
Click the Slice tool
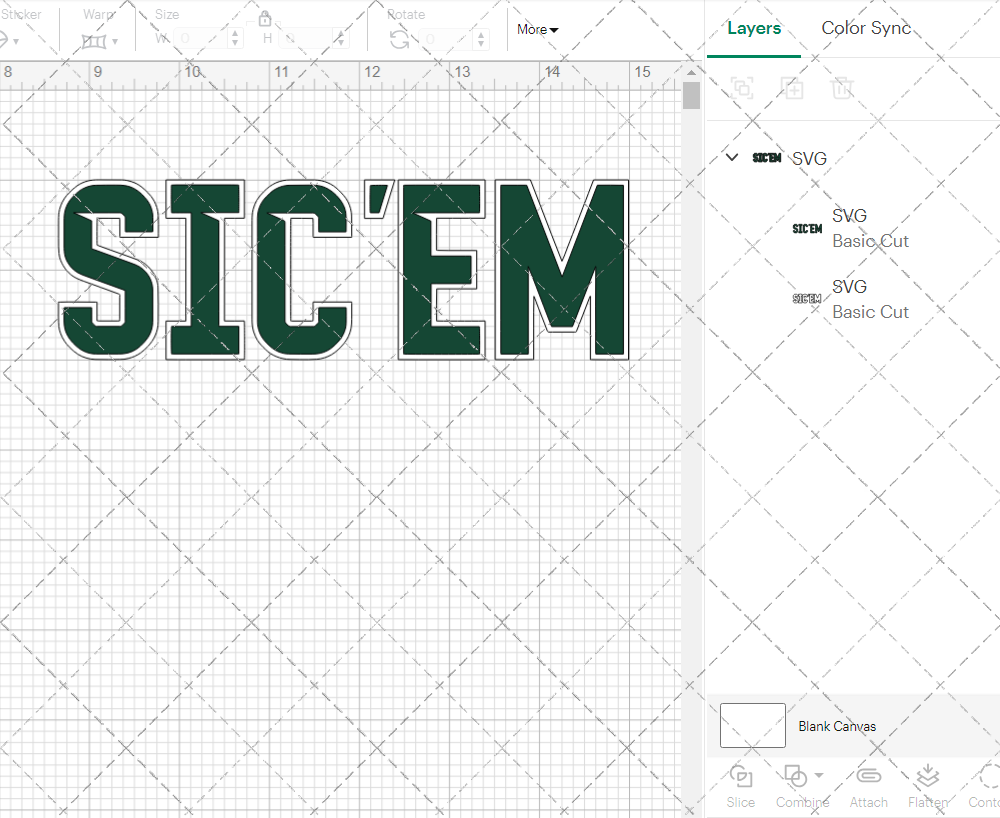pyautogui.click(x=740, y=786)
